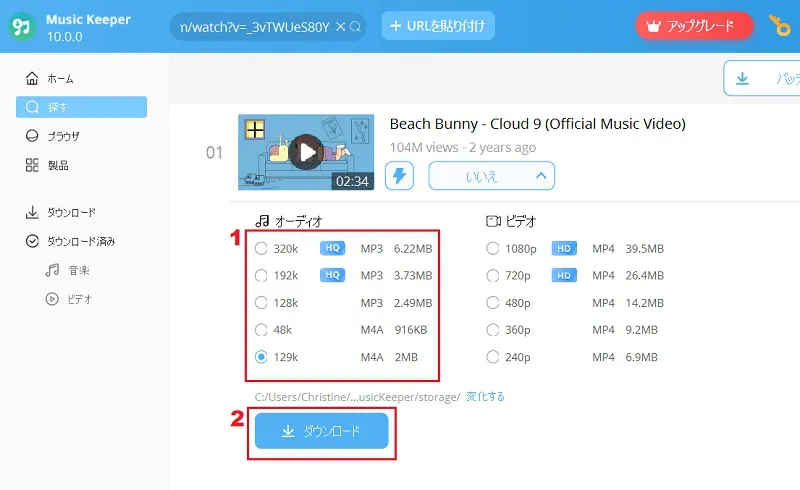800x490 pixels.
Task: Click the music note icon next to 音楽
Action: tap(52, 270)
